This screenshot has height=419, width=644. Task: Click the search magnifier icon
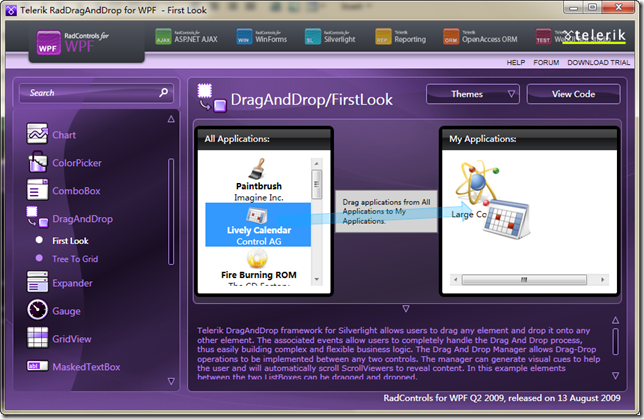[x=163, y=92]
